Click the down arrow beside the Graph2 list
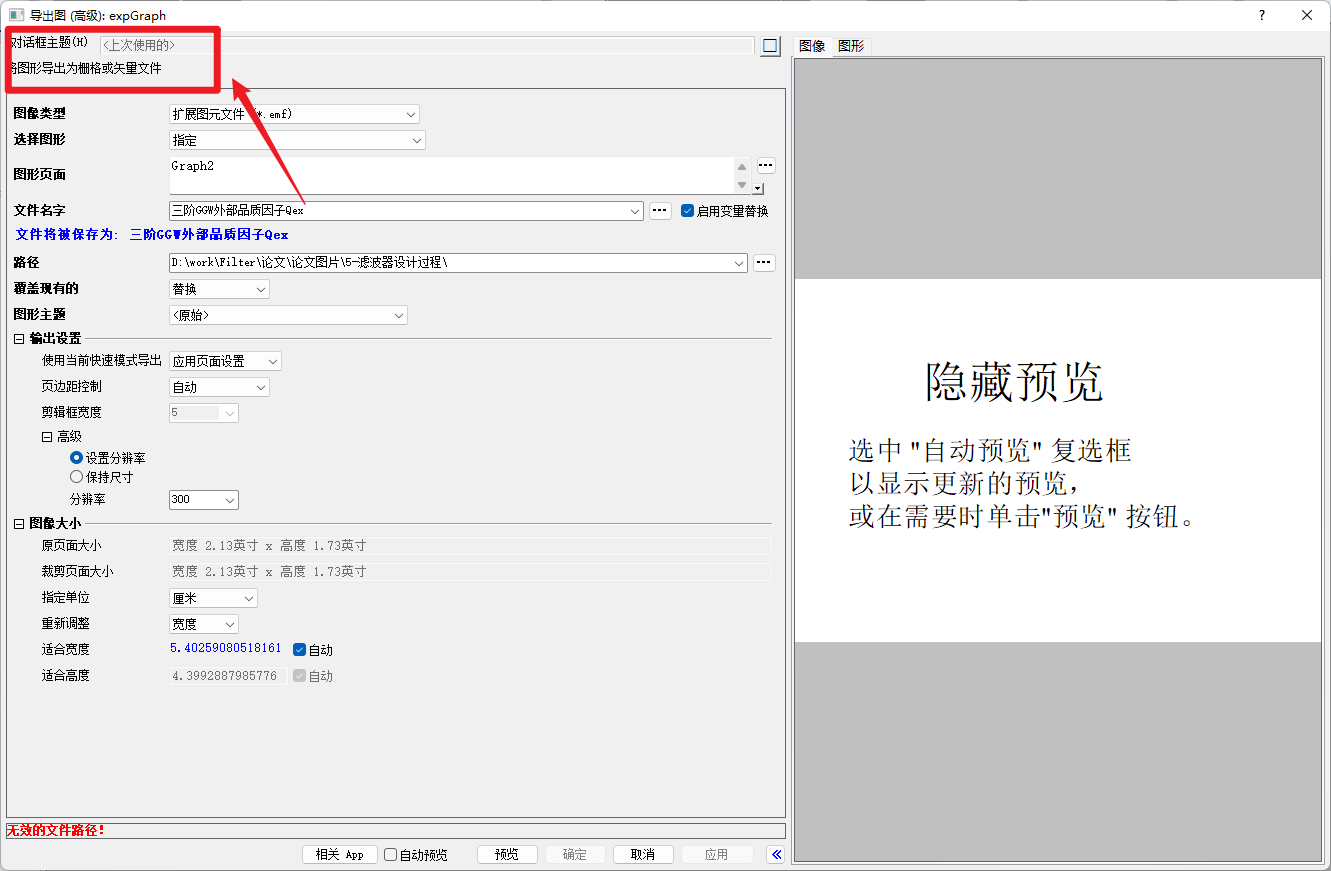The width and height of the screenshot is (1331, 871). tap(742, 187)
